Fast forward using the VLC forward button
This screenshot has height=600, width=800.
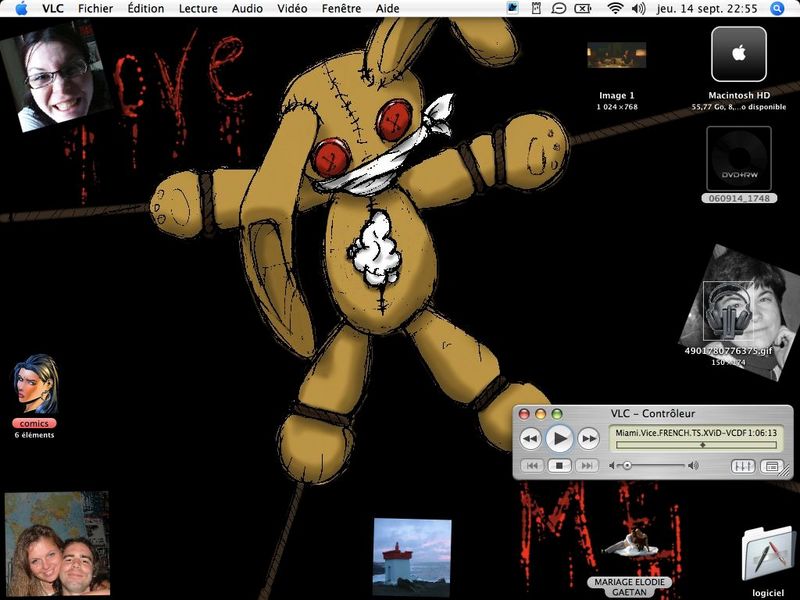(x=589, y=439)
